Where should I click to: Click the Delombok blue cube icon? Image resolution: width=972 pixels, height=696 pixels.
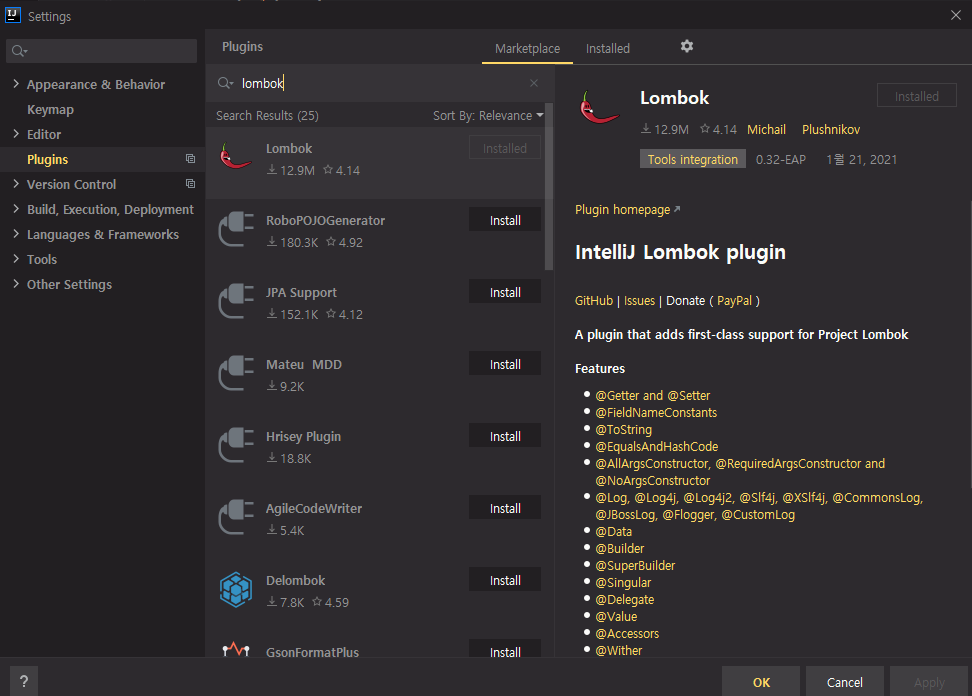pos(236,589)
